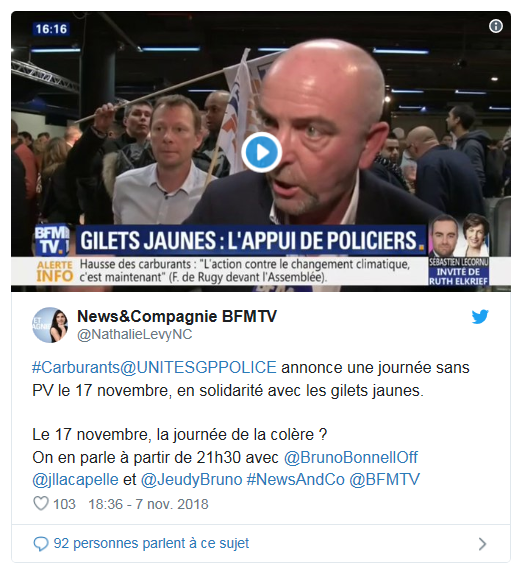525x575 pixels.
Task: Open the @jllacapelle mention
Action: [76, 480]
